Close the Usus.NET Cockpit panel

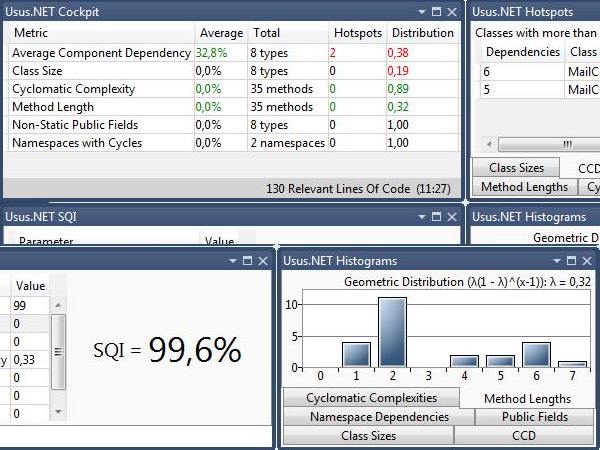451,12
